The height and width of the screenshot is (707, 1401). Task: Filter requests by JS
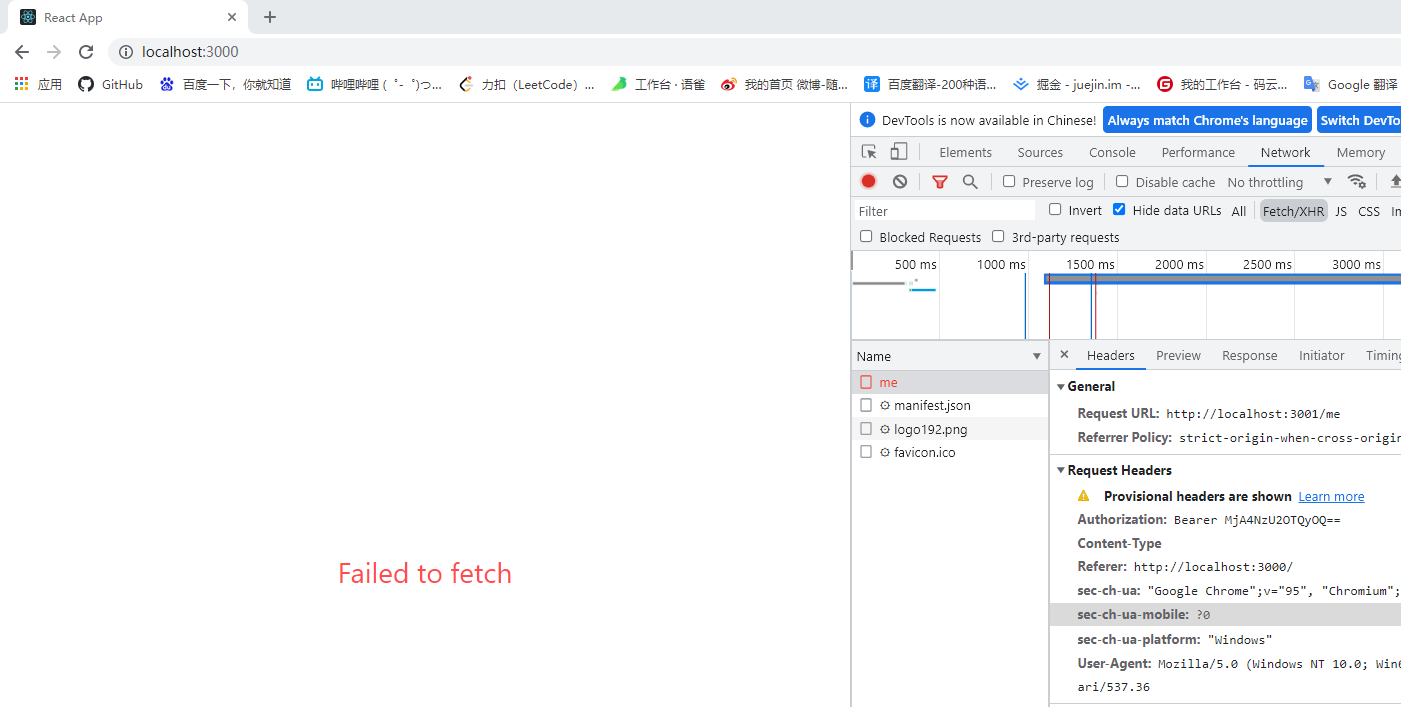1341,210
